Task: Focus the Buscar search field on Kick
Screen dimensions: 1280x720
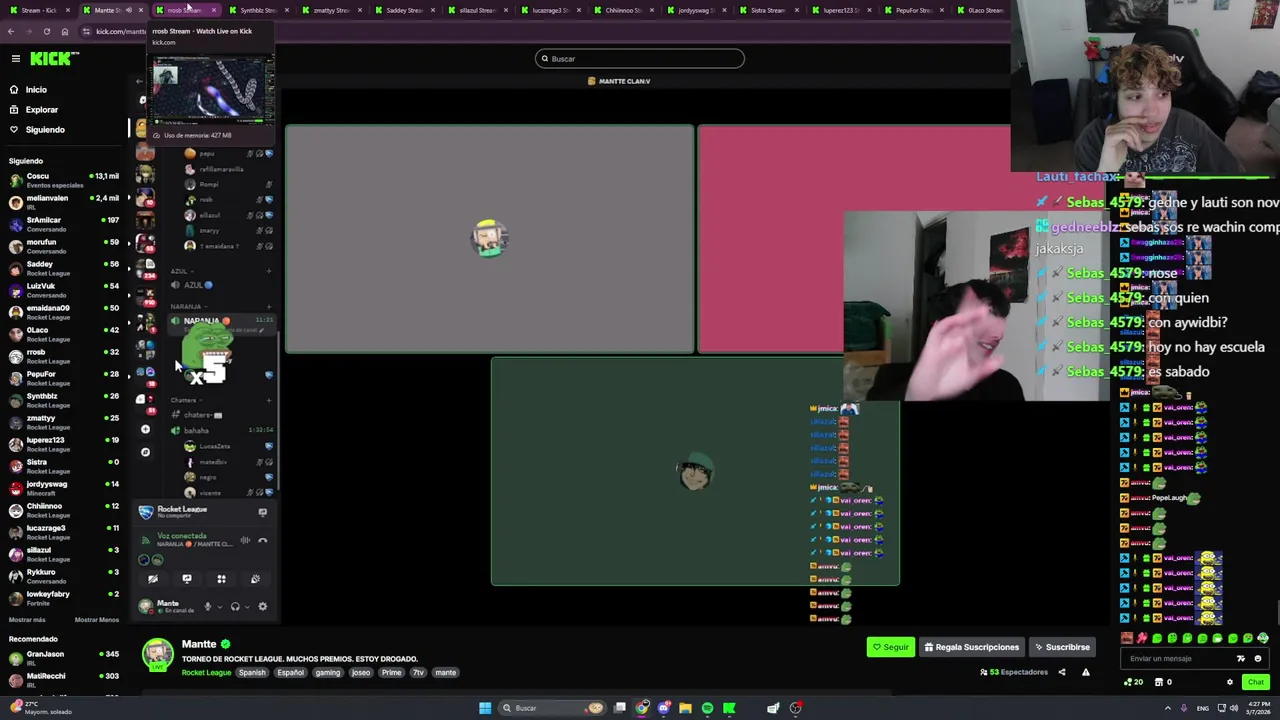Action: click(640, 59)
